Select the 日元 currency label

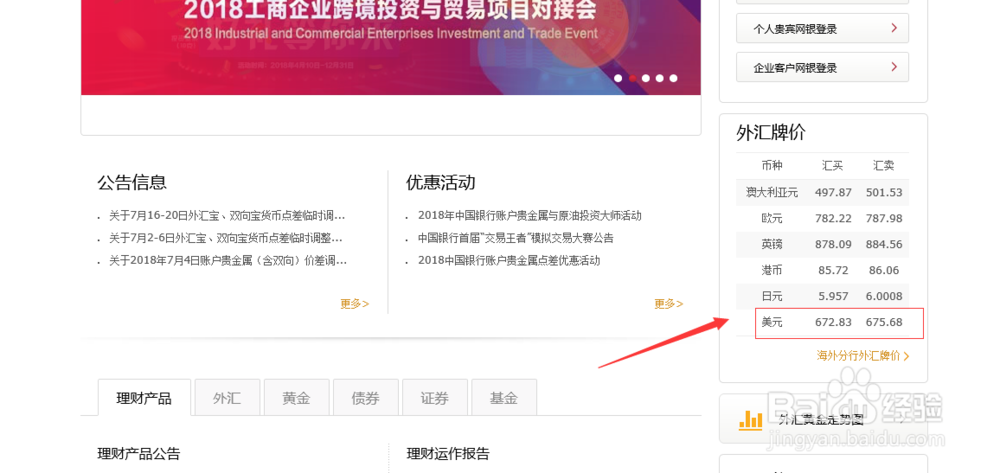(772, 296)
